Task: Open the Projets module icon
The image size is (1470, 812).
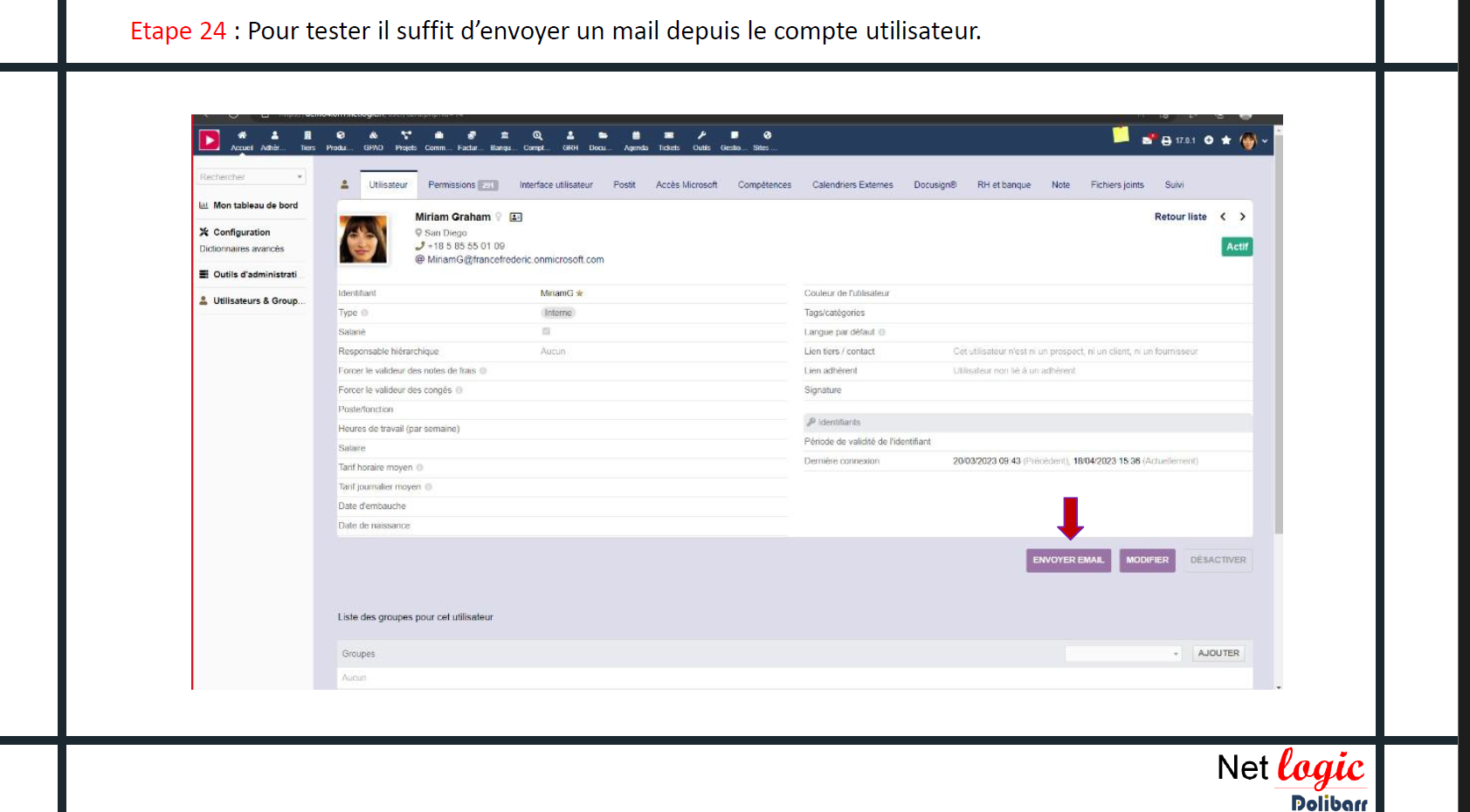Action: pos(405,140)
